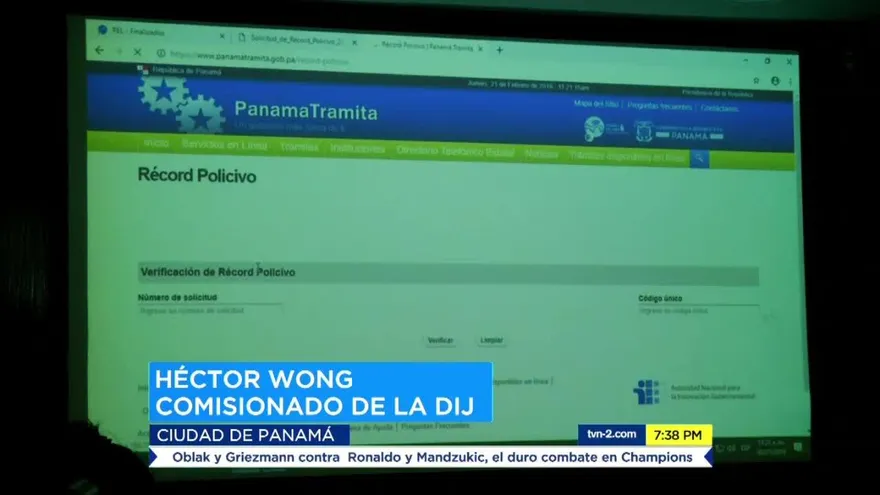
Task: View site information icon in address bar
Action: [x=161, y=53]
